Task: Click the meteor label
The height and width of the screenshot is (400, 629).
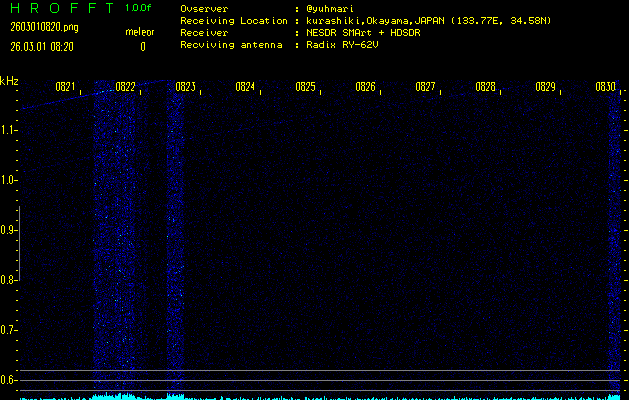Action: 140,32
